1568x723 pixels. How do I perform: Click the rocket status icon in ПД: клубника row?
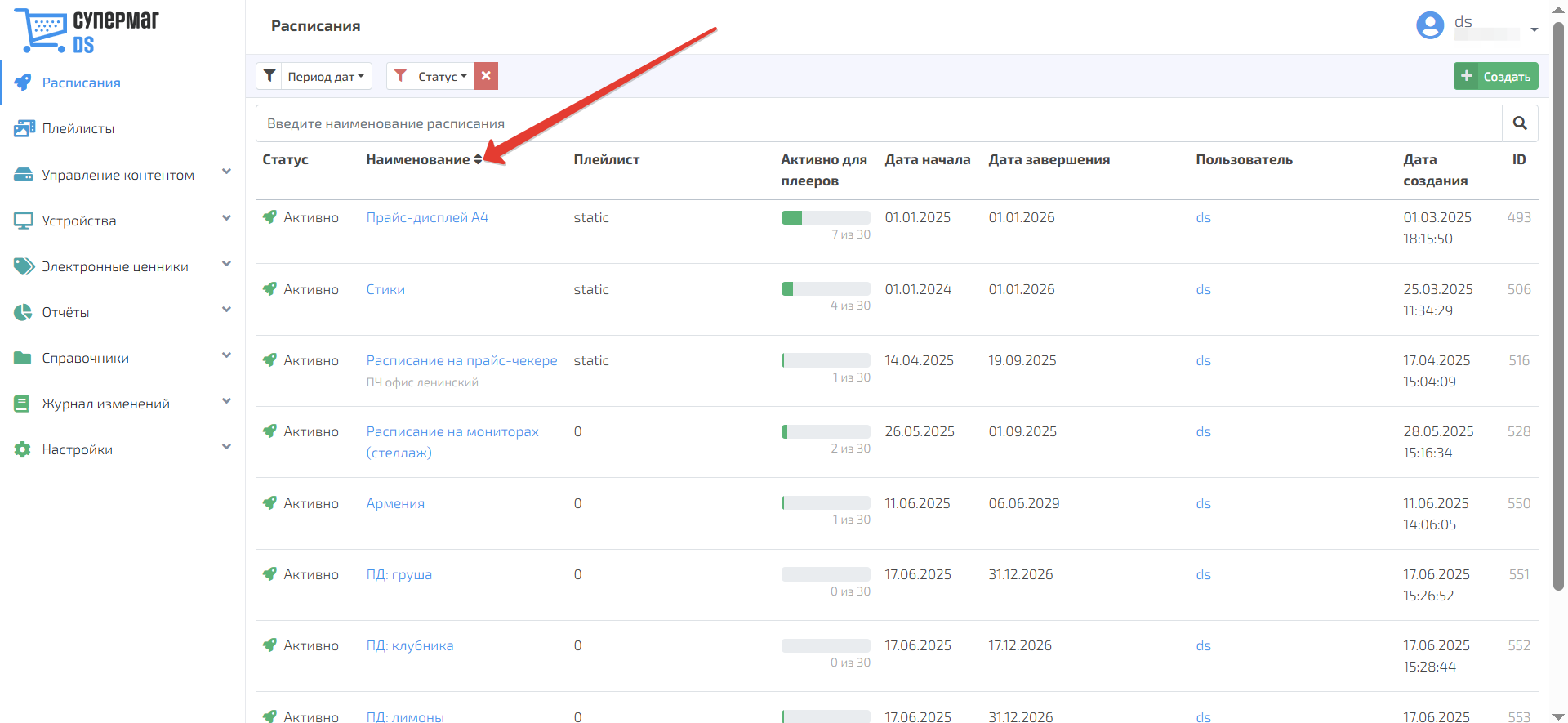pyautogui.click(x=269, y=645)
